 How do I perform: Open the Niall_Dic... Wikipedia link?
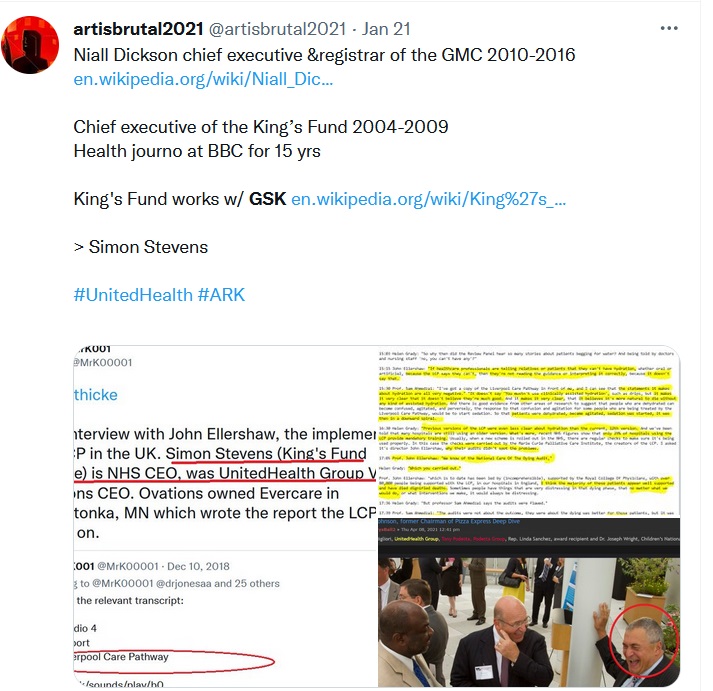[203, 79]
